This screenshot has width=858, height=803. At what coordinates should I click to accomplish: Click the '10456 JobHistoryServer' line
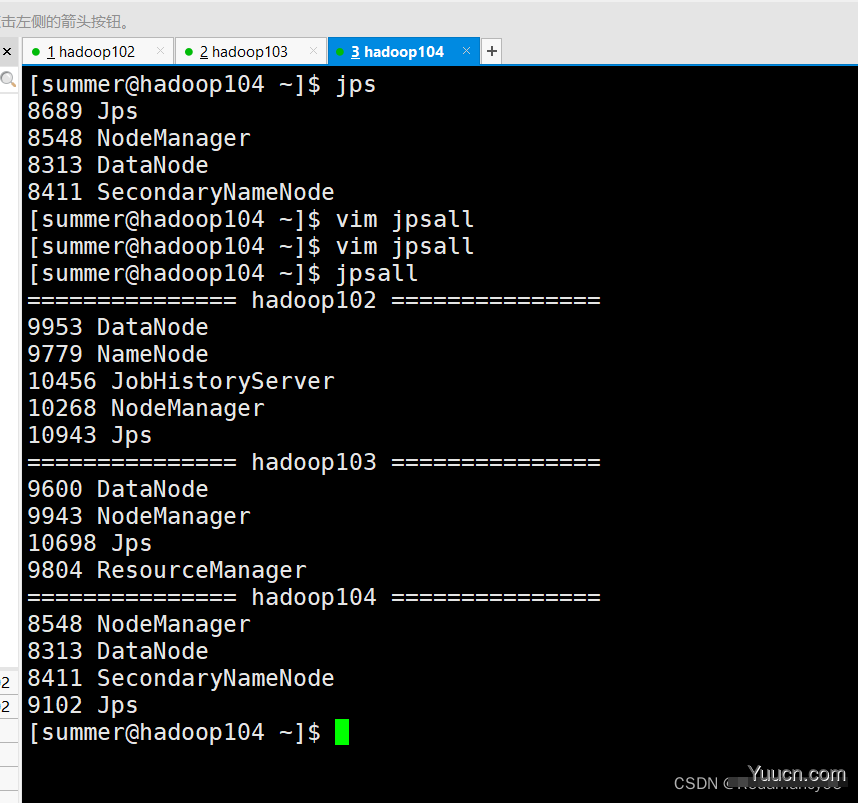pos(181,381)
